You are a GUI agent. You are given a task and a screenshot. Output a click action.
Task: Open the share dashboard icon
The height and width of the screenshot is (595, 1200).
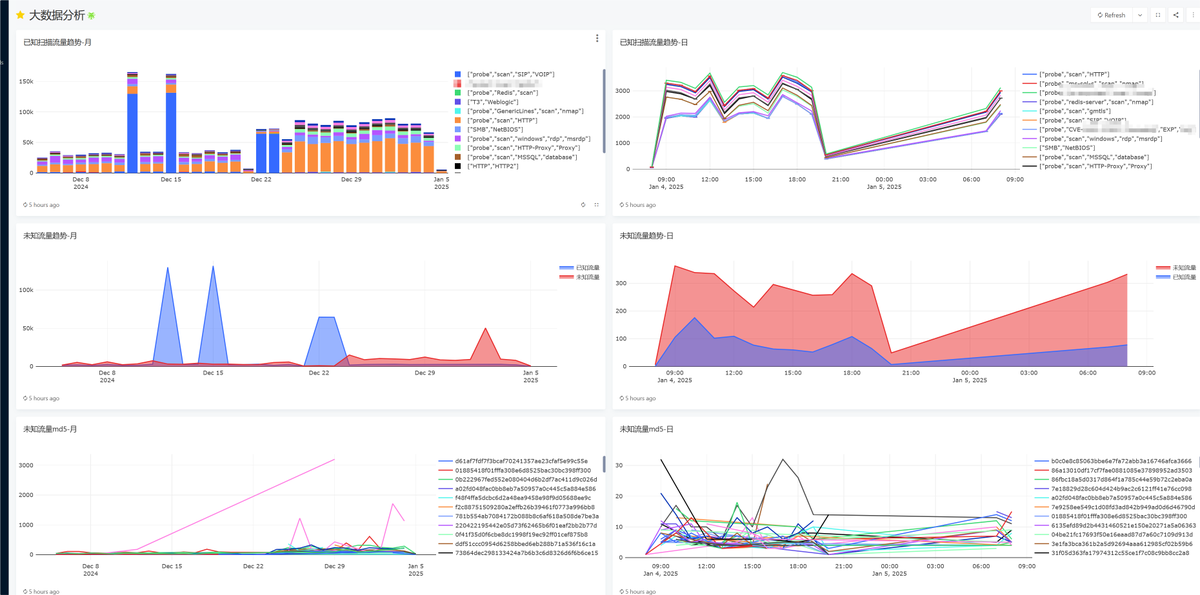pos(1175,15)
